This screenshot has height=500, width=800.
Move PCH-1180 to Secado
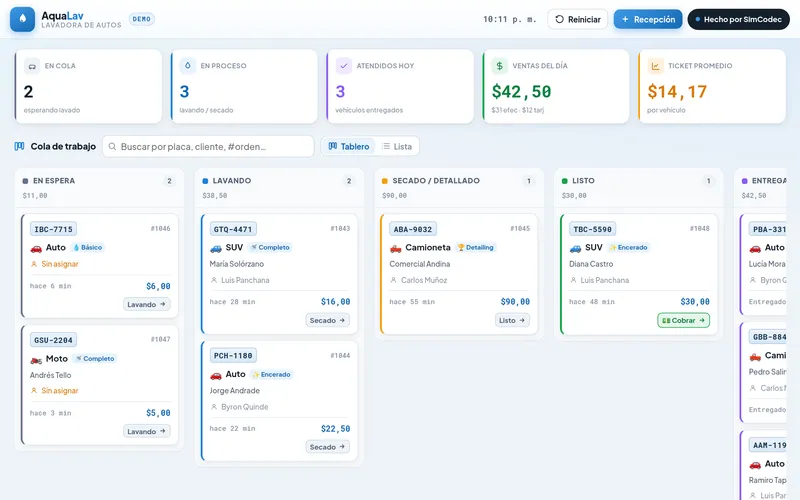pos(328,447)
